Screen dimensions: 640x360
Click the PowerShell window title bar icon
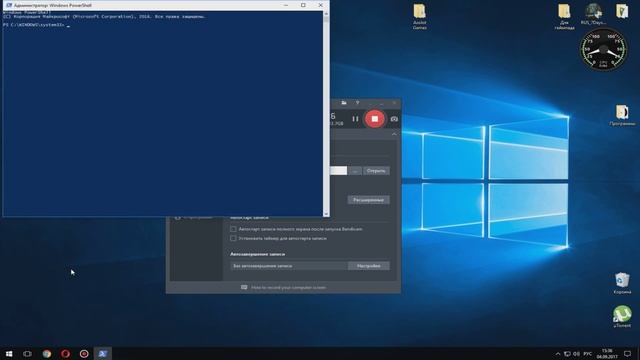coord(9,5)
